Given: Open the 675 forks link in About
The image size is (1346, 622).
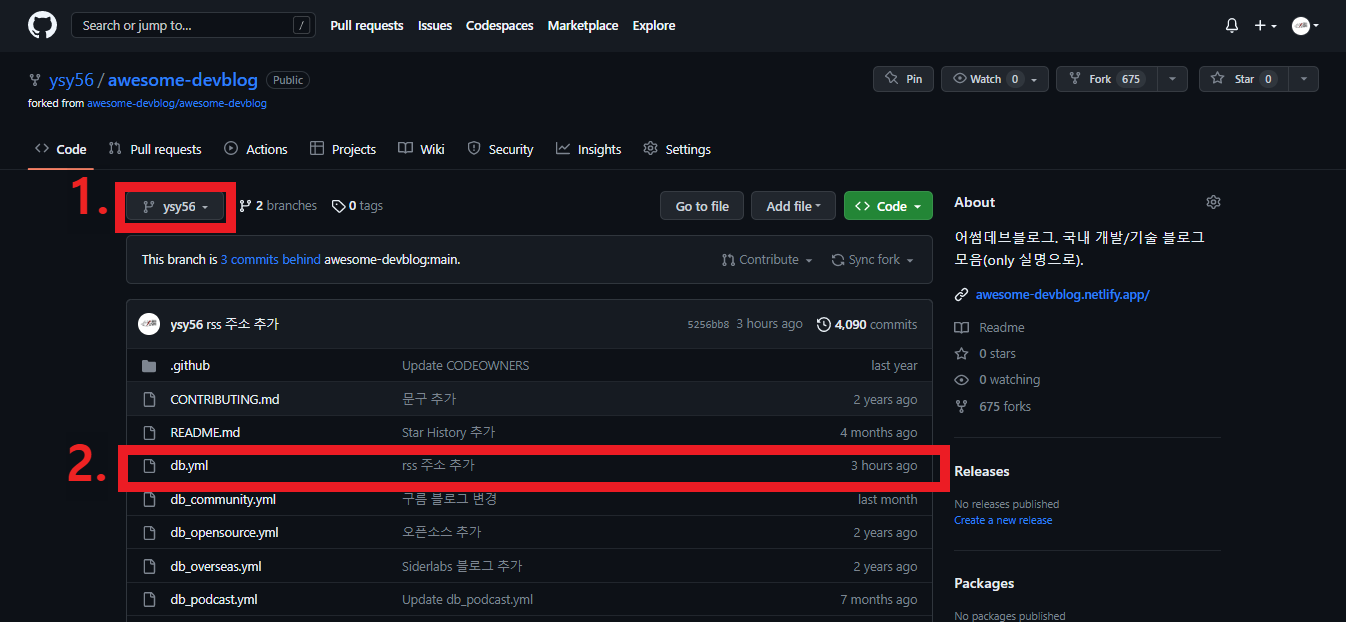Looking at the screenshot, I should [x=993, y=407].
